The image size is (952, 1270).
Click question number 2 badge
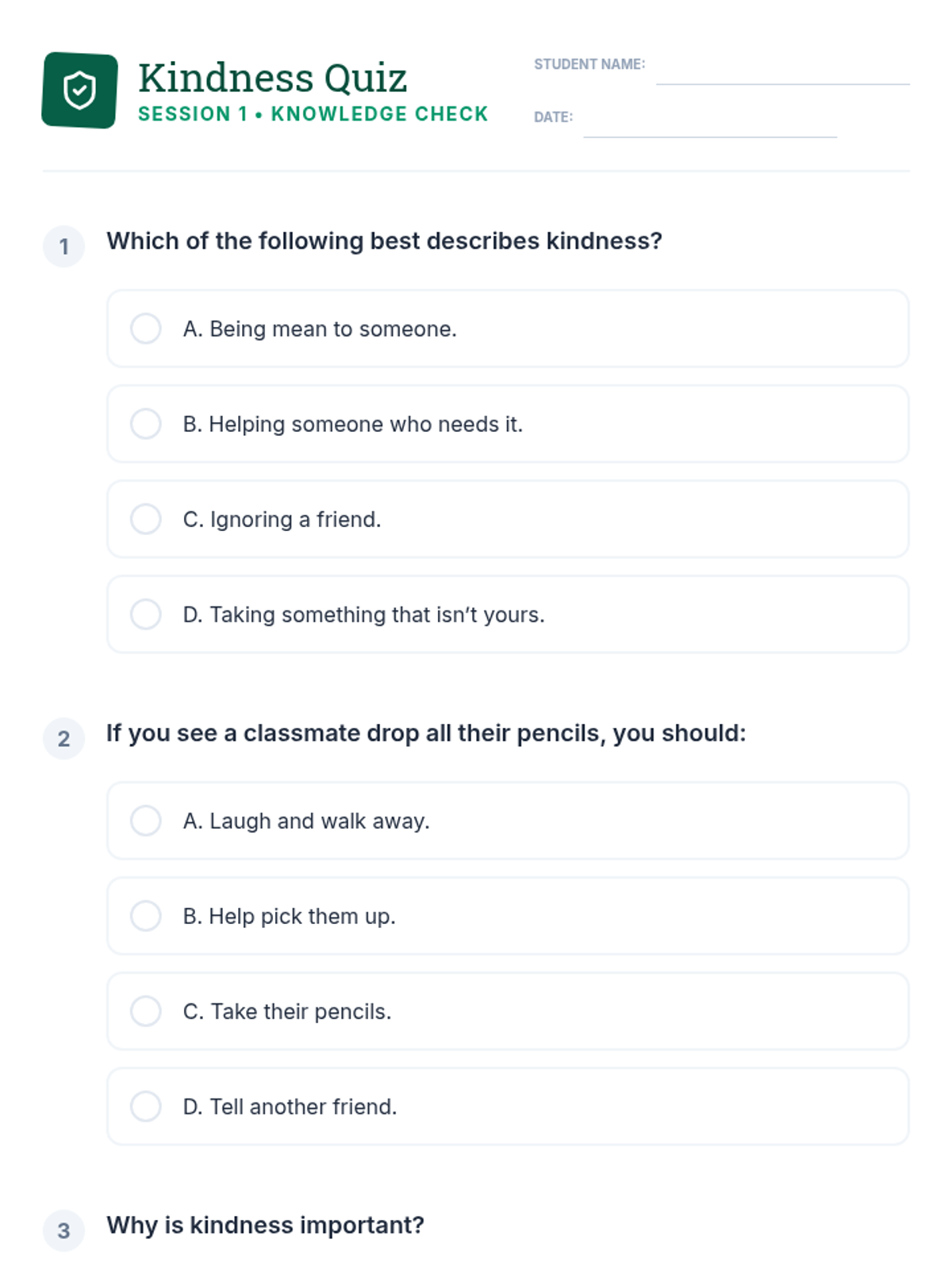(63, 739)
